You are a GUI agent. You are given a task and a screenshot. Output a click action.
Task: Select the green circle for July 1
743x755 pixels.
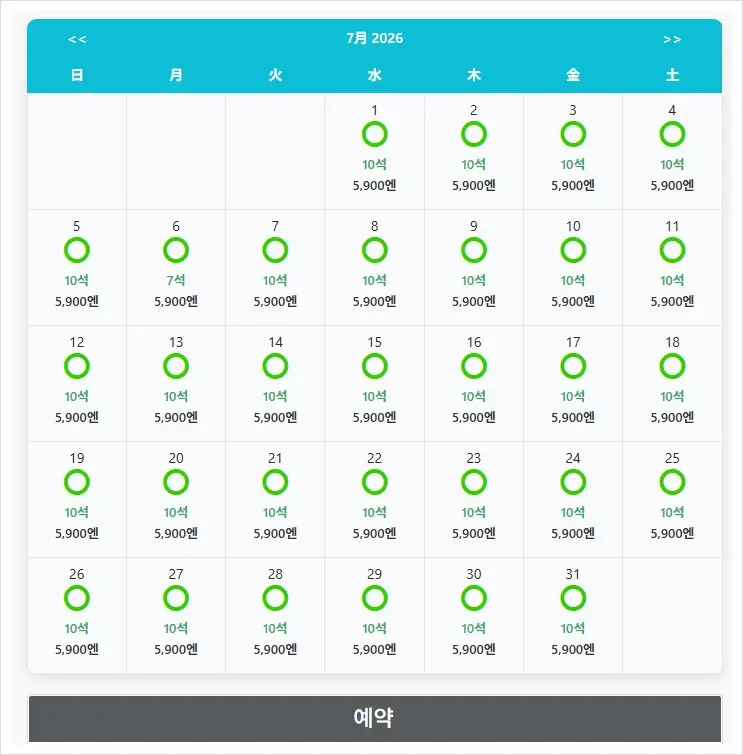pos(374,134)
